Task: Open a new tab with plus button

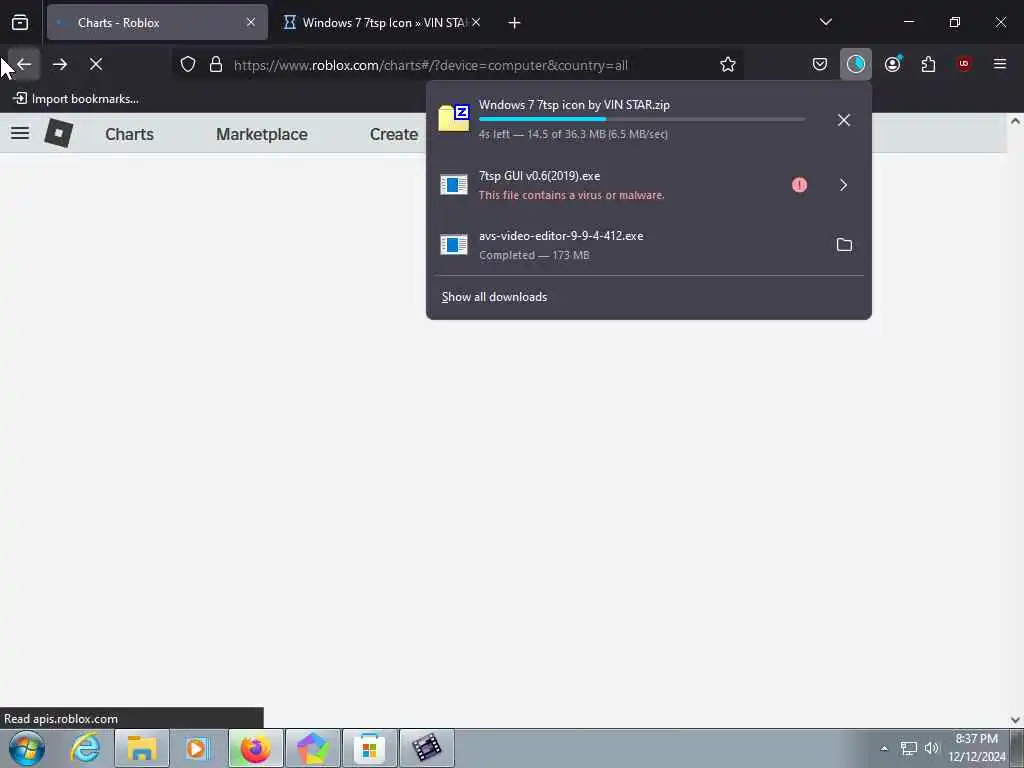Action: [x=514, y=23]
